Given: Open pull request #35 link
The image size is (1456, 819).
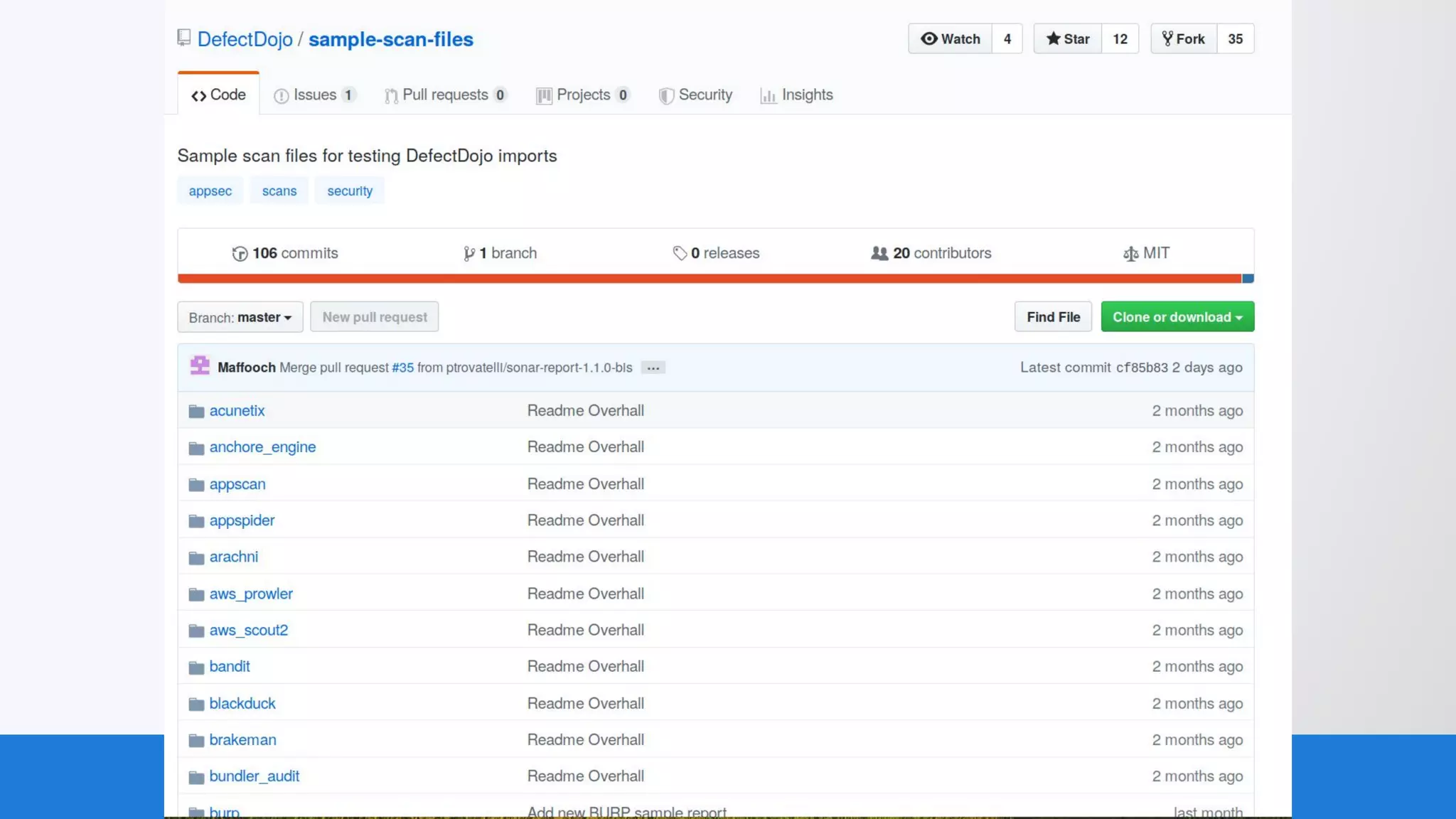Looking at the screenshot, I should (x=402, y=368).
